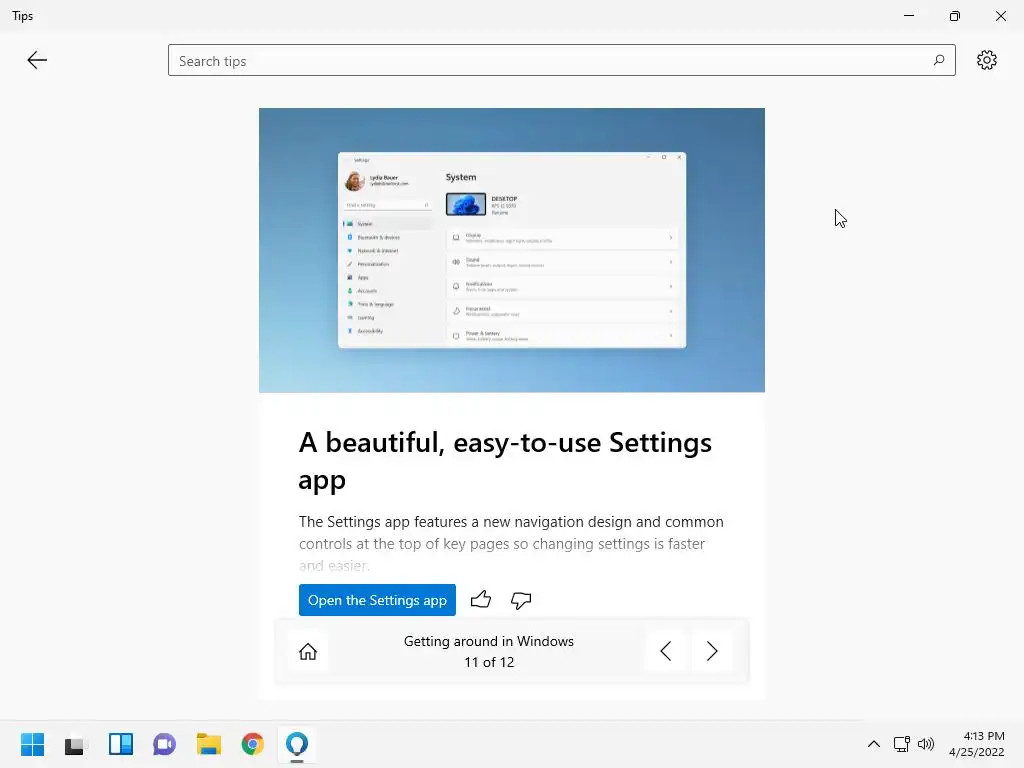Go back using the back arrow
This screenshot has width=1024, height=768.
pyautogui.click(x=37, y=60)
